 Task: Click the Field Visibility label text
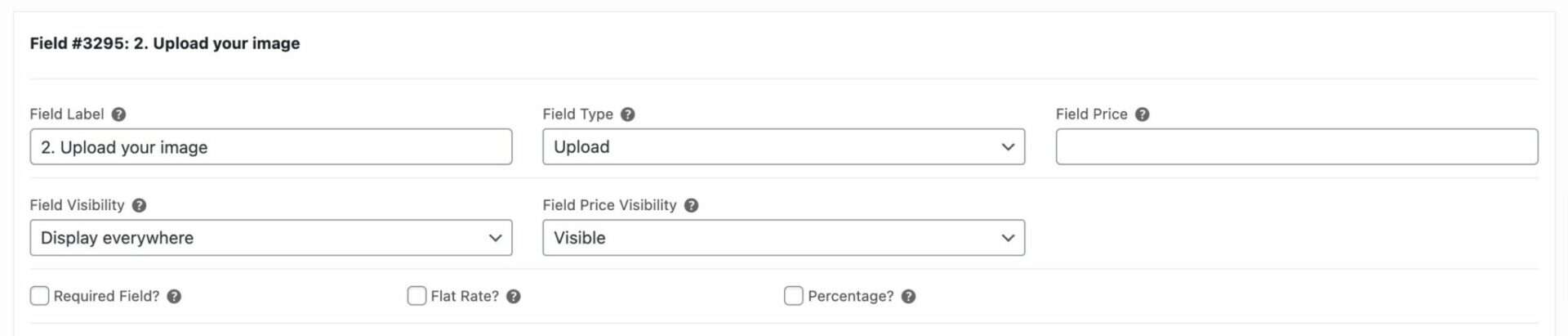point(77,205)
